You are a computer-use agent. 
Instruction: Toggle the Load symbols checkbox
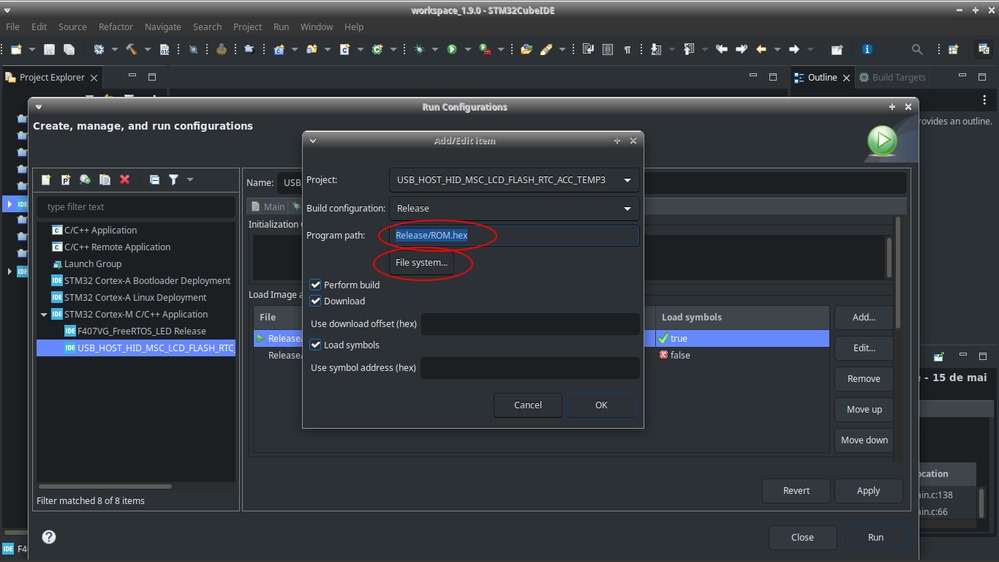[x=315, y=345]
